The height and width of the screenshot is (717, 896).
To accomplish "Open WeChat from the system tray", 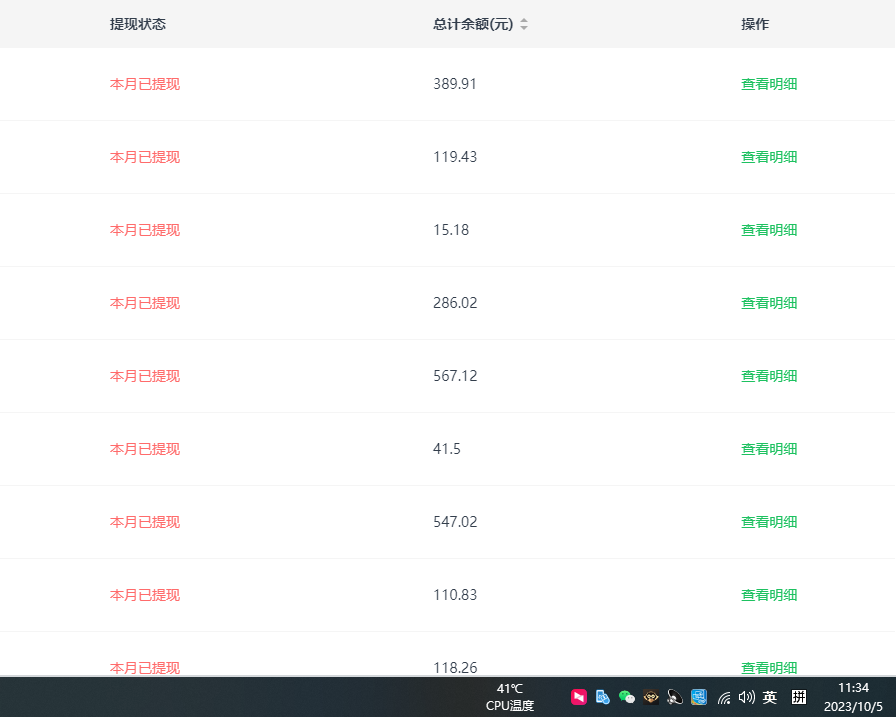I will 627,697.
